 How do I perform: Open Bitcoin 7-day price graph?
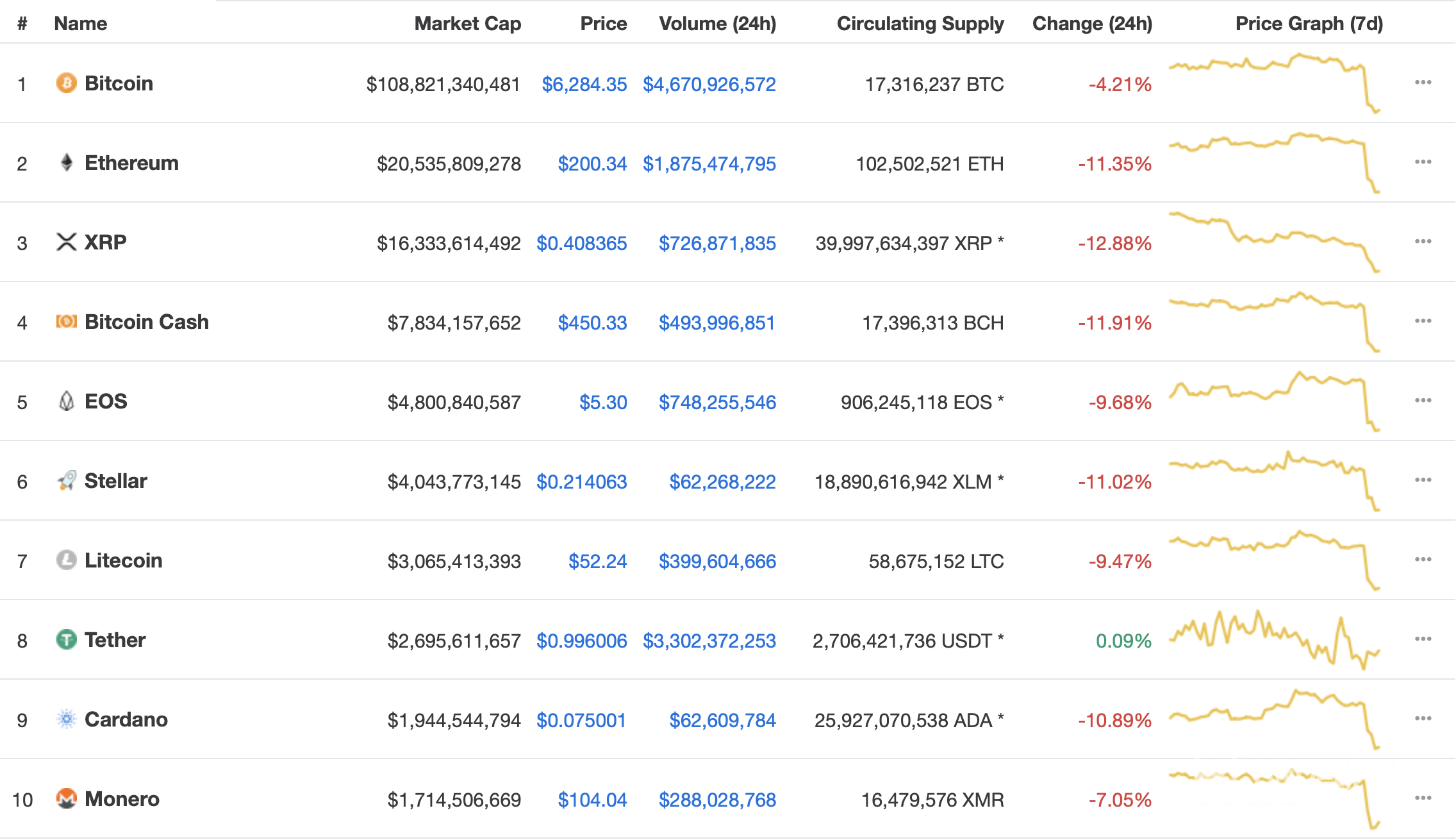tap(1275, 83)
